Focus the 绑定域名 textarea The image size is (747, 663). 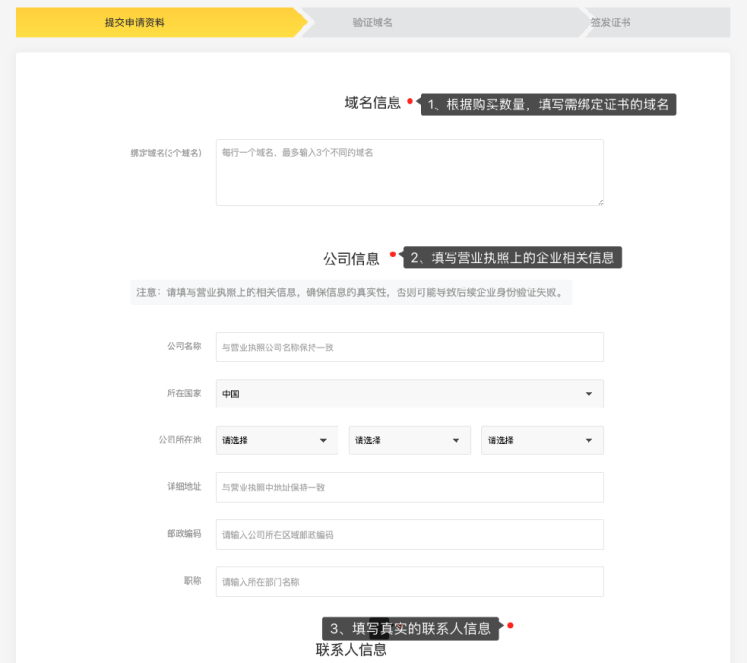click(409, 172)
